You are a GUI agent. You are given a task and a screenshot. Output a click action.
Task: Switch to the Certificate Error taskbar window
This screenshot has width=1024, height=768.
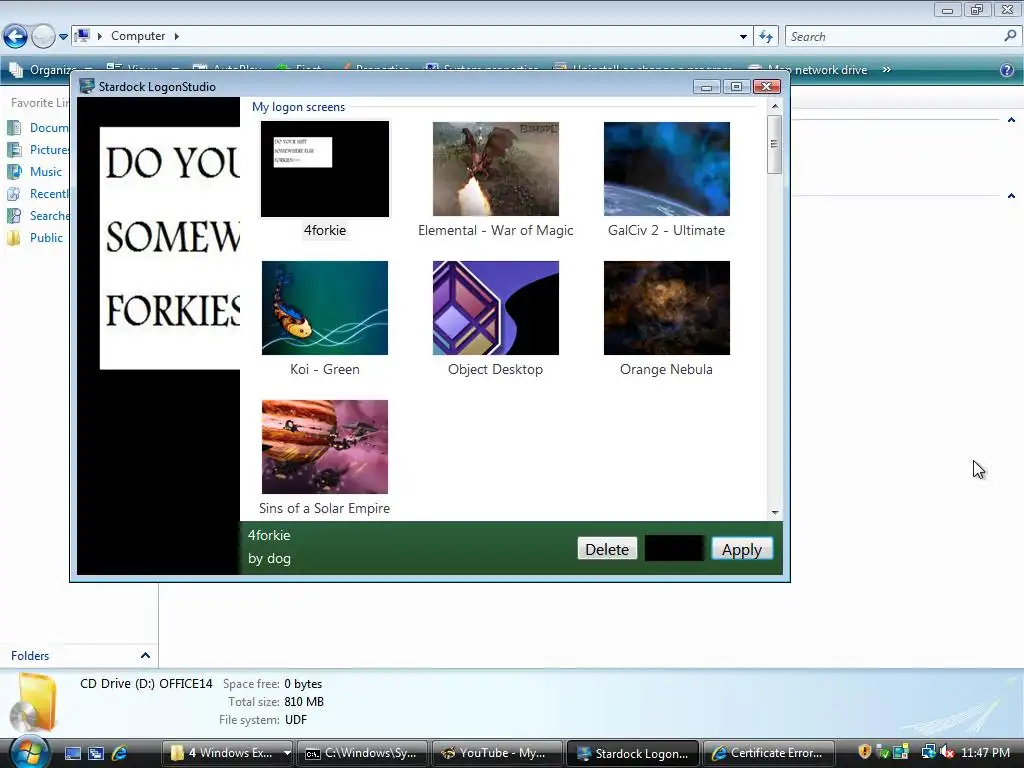[x=768, y=753]
